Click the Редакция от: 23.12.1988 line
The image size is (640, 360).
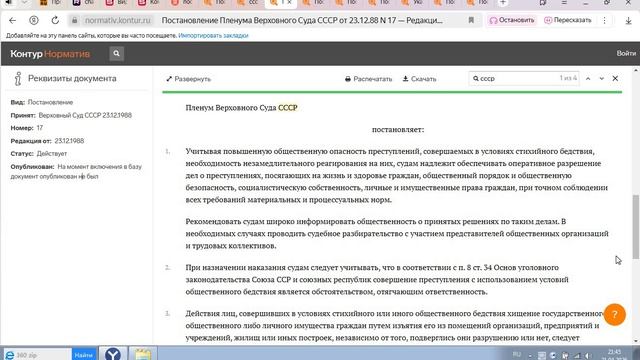click(x=47, y=141)
